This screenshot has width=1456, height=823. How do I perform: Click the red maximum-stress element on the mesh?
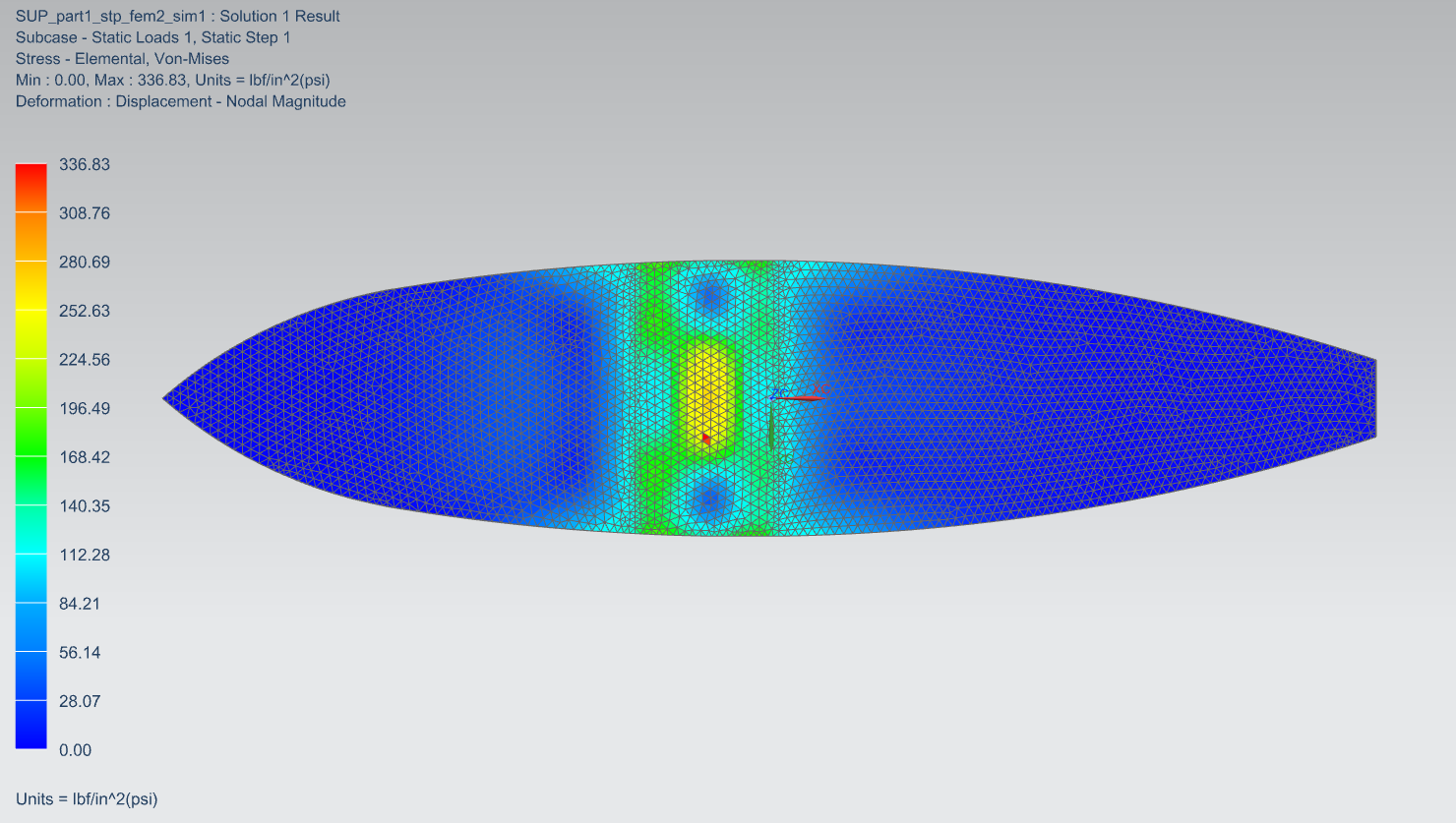point(706,439)
